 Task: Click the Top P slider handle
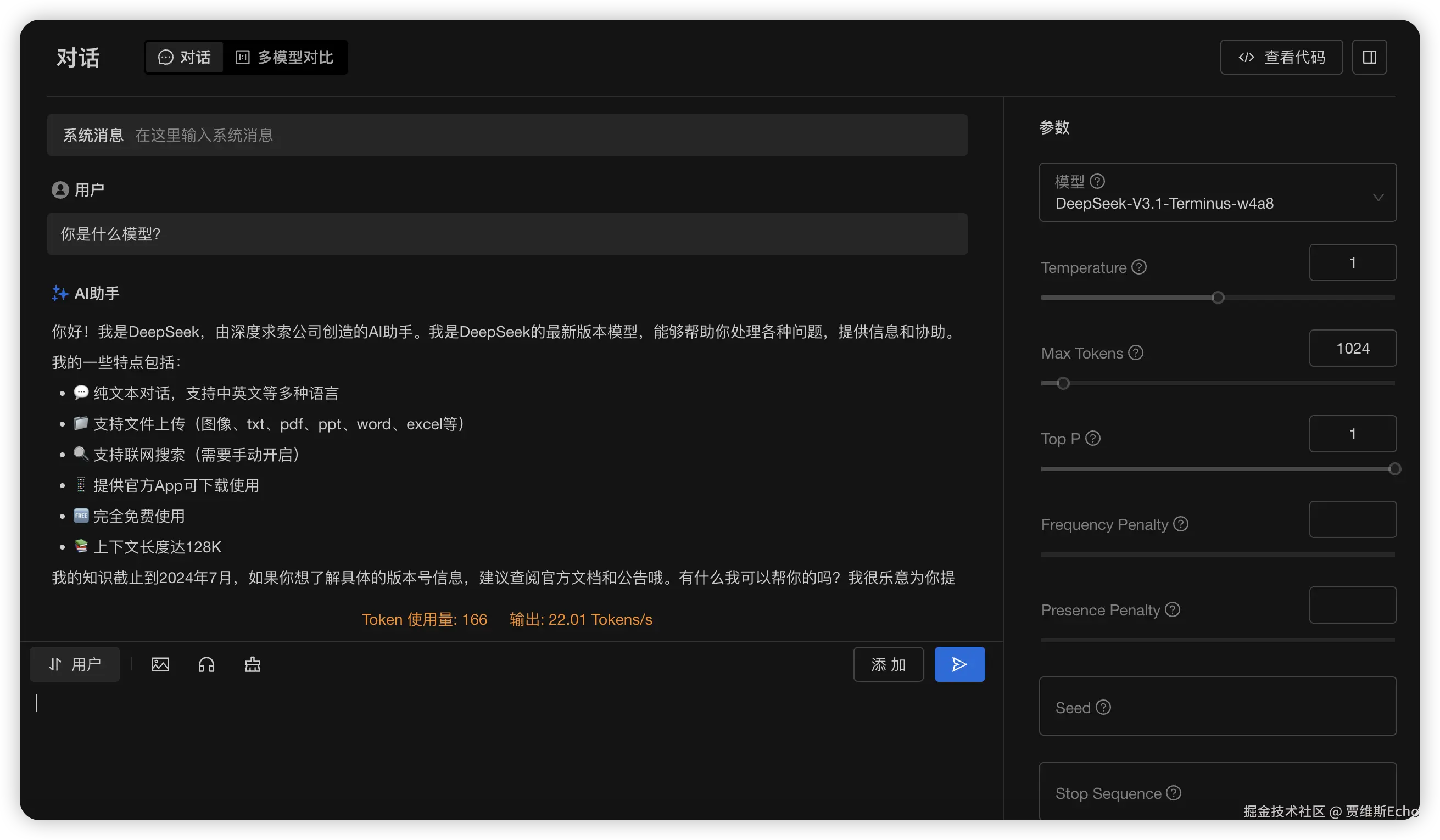(1394, 469)
